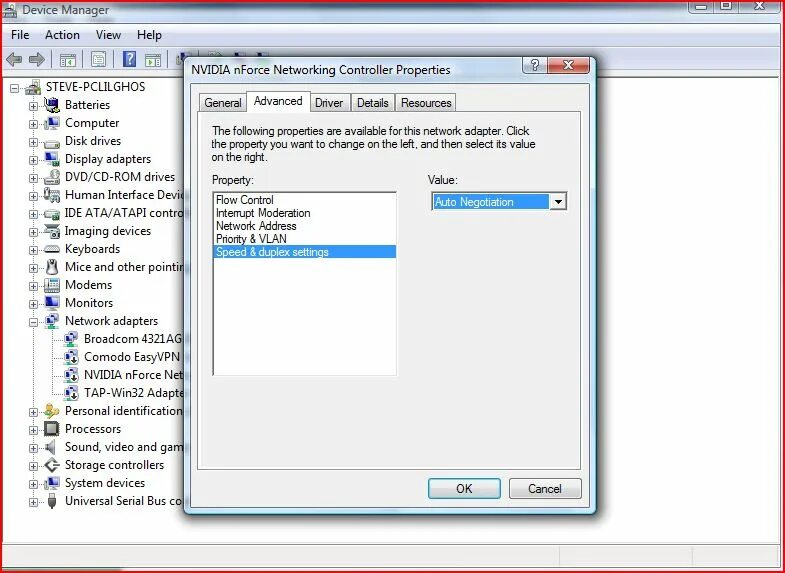This screenshot has height=573, width=785.
Task: Select IDE ATA/ATAPI controllers in tree
Action: pos(124,213)
